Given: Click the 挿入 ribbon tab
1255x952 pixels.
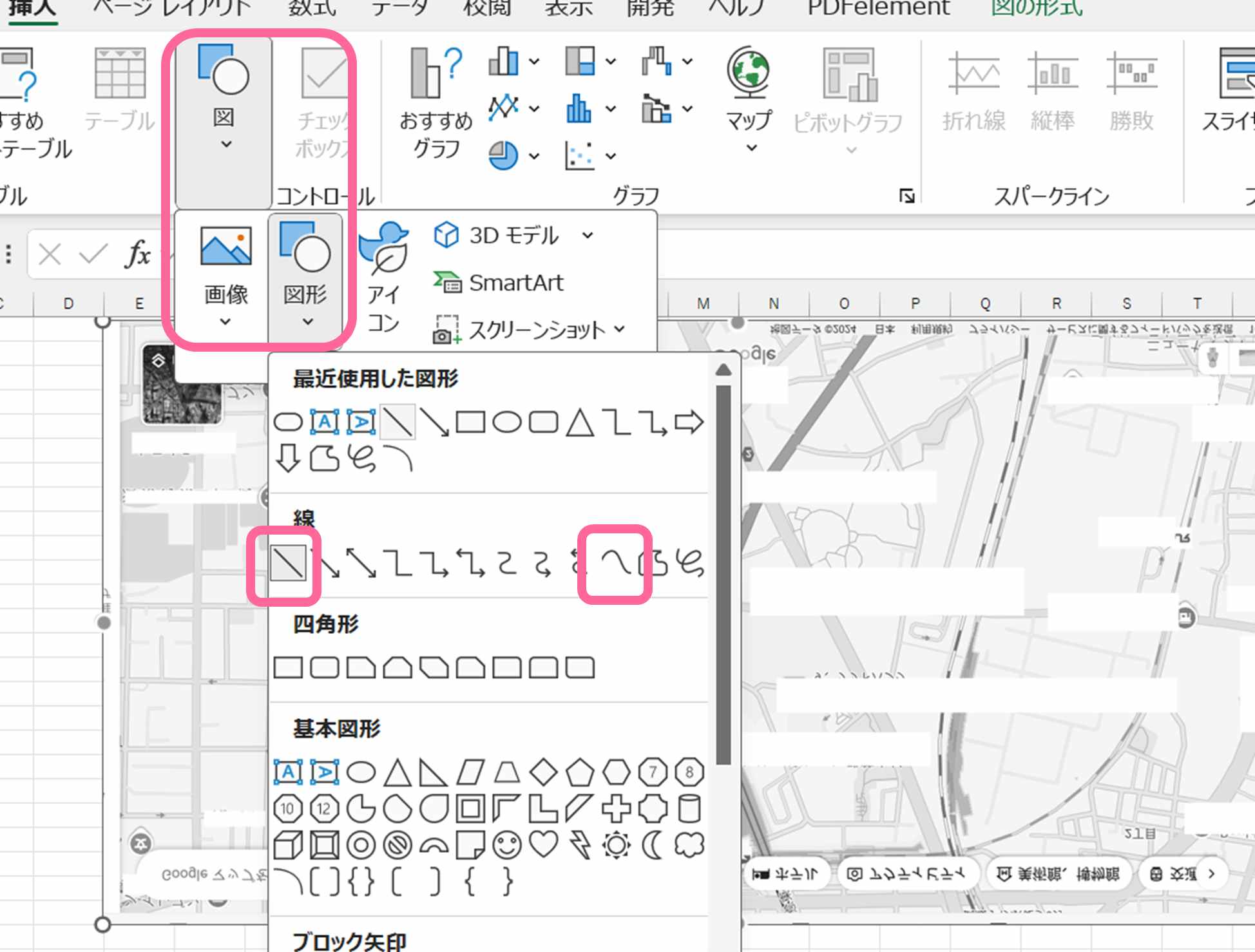Looking at the screenshot, I should [34, 8].
